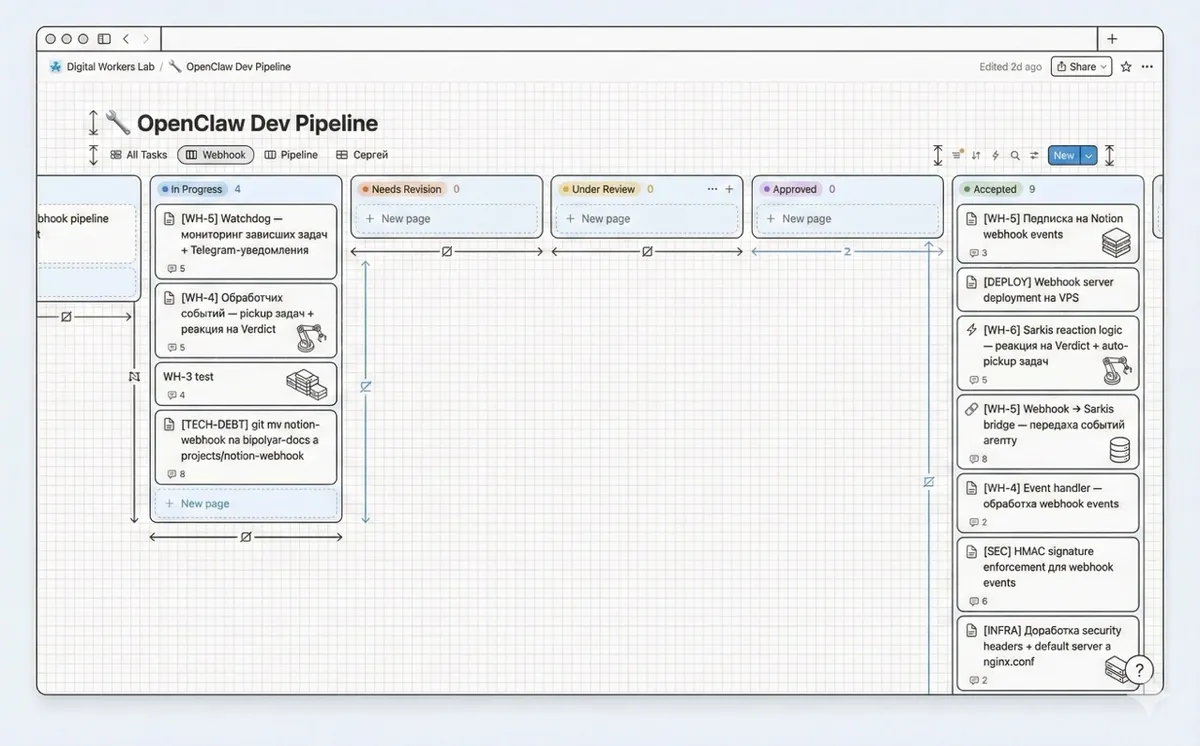Open the view settings sliders icon
1200x746 pixels.
pyautogui.click(x=1034, y=155)
